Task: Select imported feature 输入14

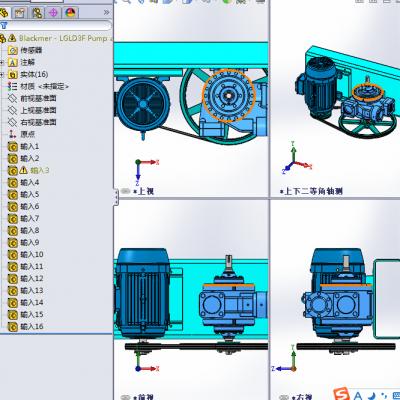Action: (32, 302)
